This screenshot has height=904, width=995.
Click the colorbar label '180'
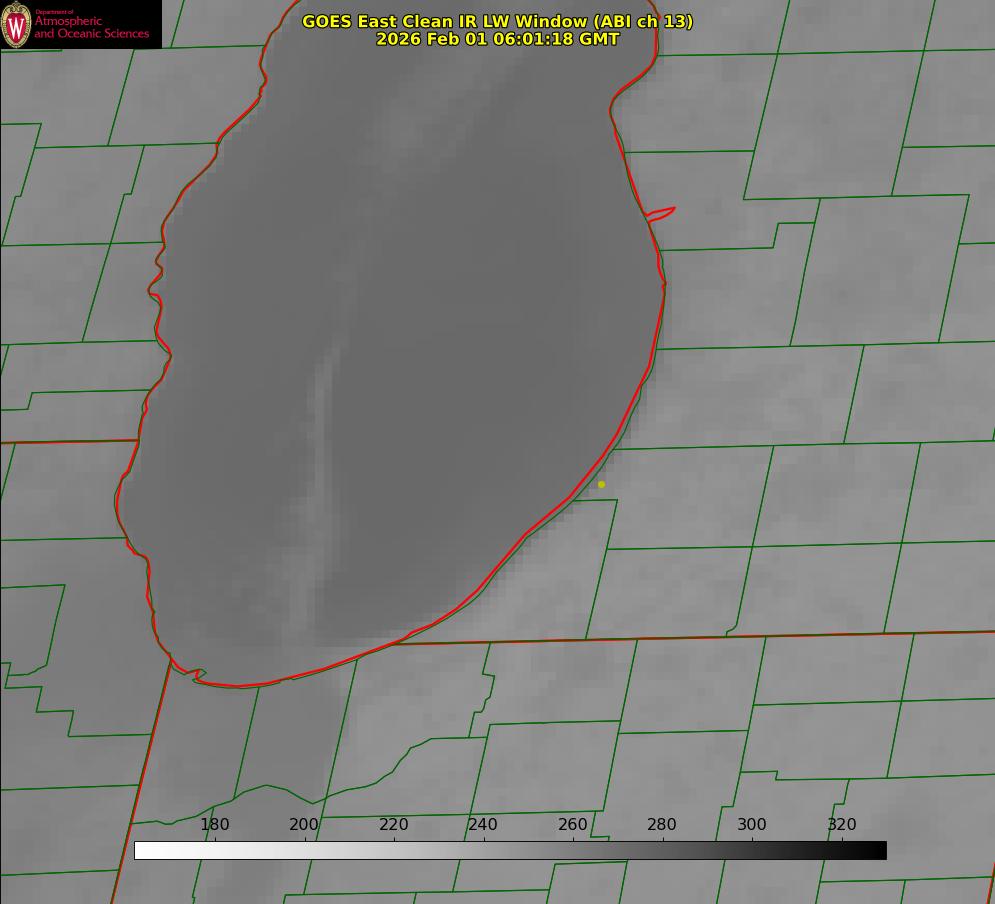click(214, 824)
